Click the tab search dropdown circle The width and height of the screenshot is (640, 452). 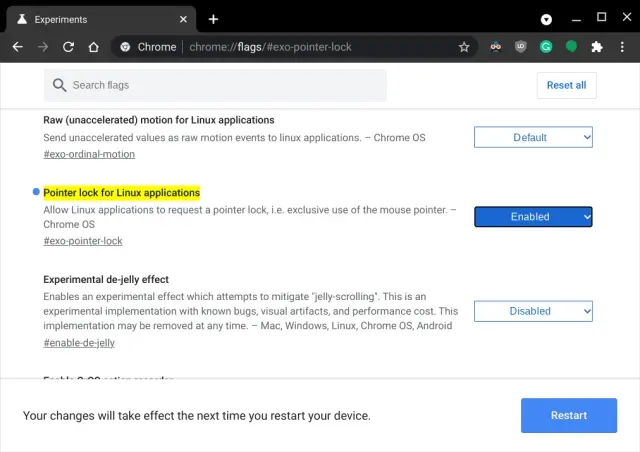tap(547, 19)
